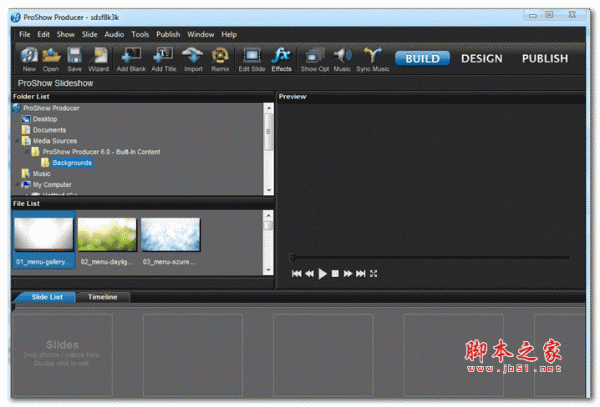Click the Add Blank slide icon
Image resolution: width=600 pixels, height=407 pixels.
click(x=131, y=59)
